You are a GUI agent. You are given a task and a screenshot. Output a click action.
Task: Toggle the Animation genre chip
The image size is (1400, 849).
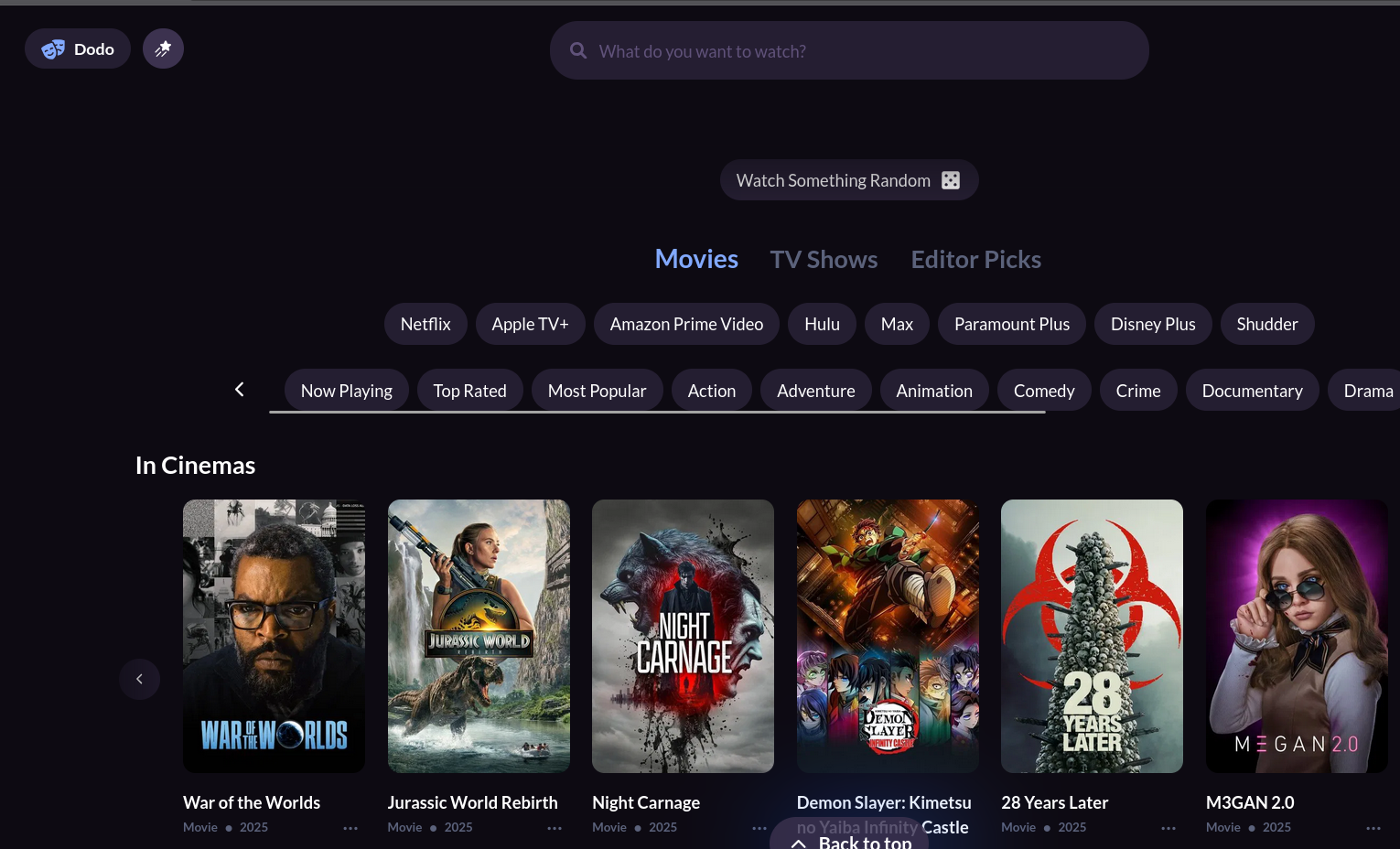point(933,391)
